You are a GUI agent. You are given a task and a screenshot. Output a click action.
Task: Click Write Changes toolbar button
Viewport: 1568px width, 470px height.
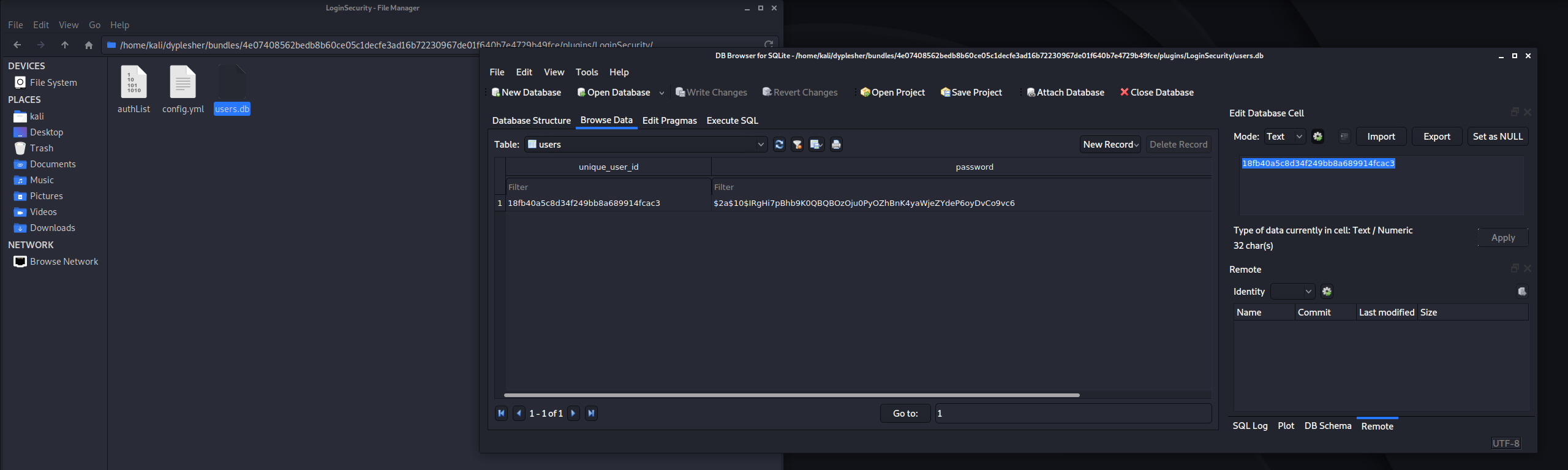711,93
